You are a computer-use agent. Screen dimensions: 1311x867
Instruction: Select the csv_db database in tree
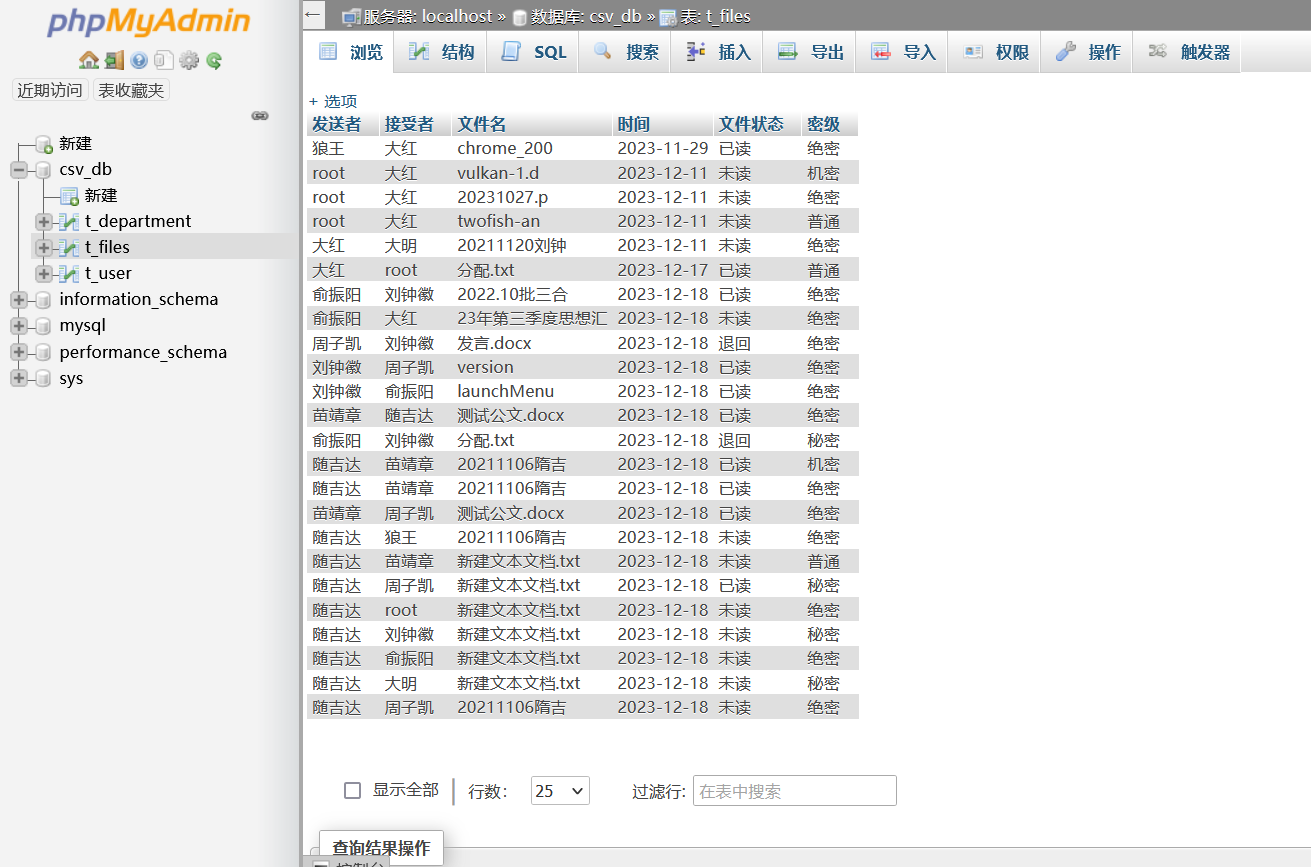(86, 170)
